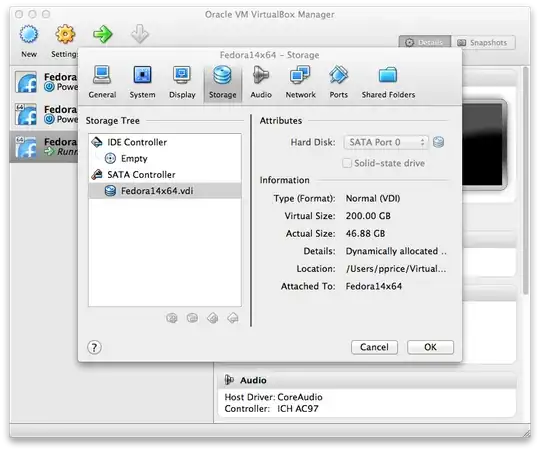Click the Location path /Users/pprice/Virtual...
Screen dimensions: 540x451
[x=396, y=269]
